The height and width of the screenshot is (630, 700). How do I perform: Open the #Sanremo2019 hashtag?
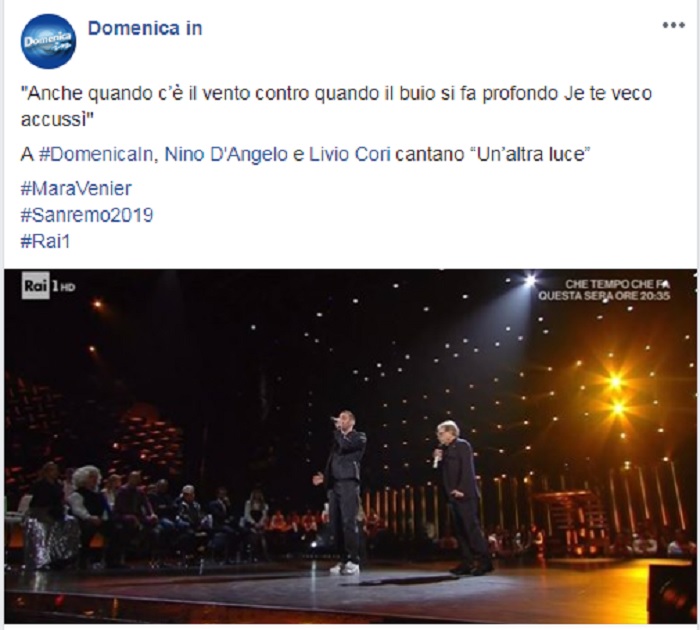point(87,215)
